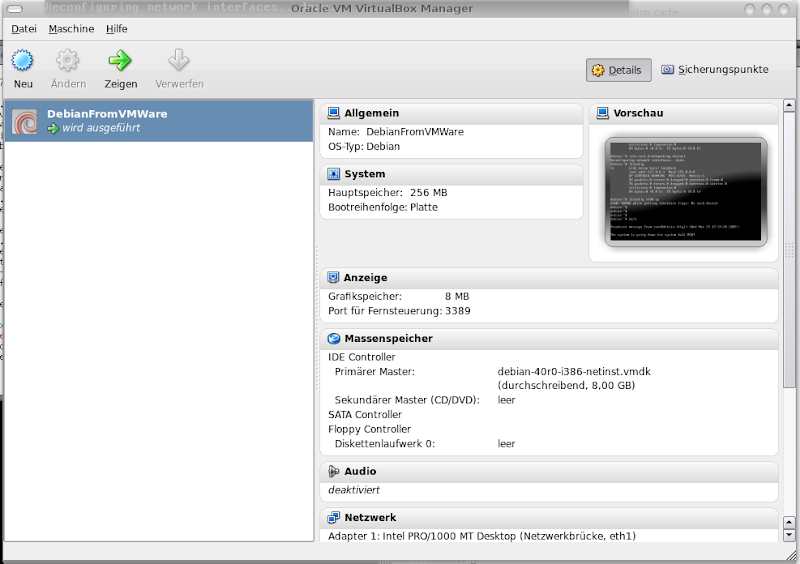800x564 pixels.
Task: Click the 'IDE Controller' entry
Action: tap(362, 357)
